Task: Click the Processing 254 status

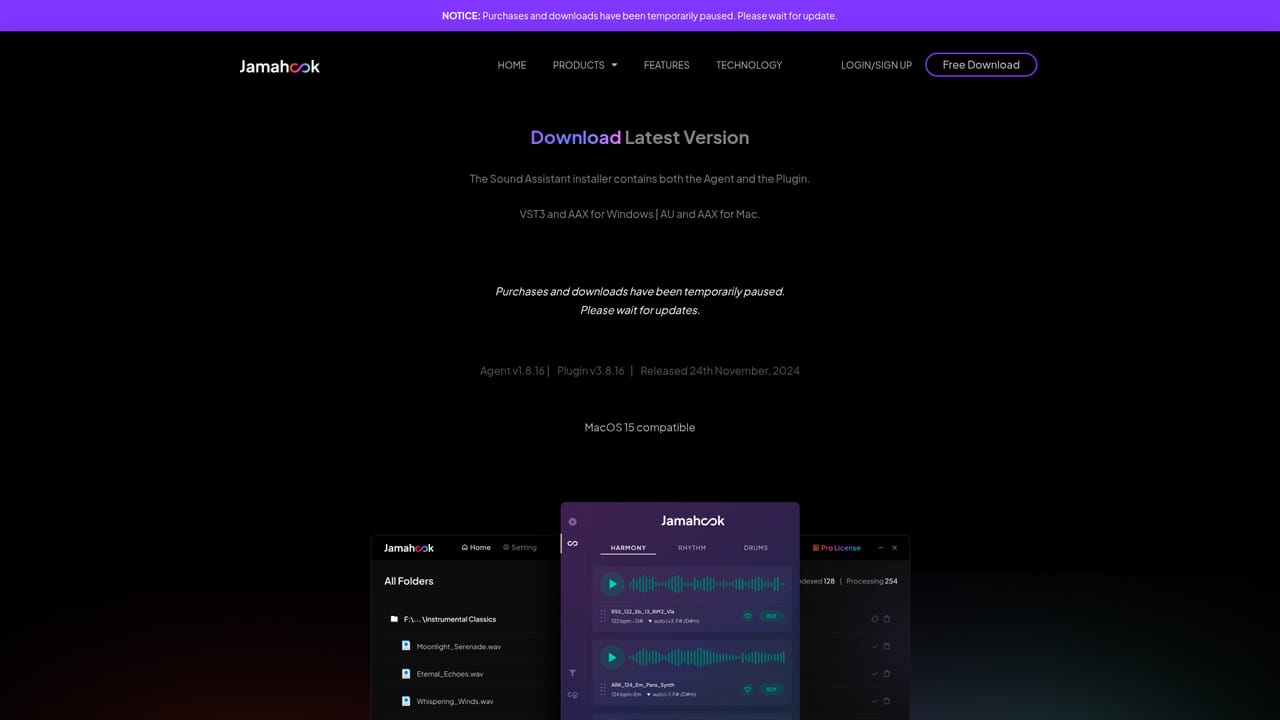Action: point(872,581)
